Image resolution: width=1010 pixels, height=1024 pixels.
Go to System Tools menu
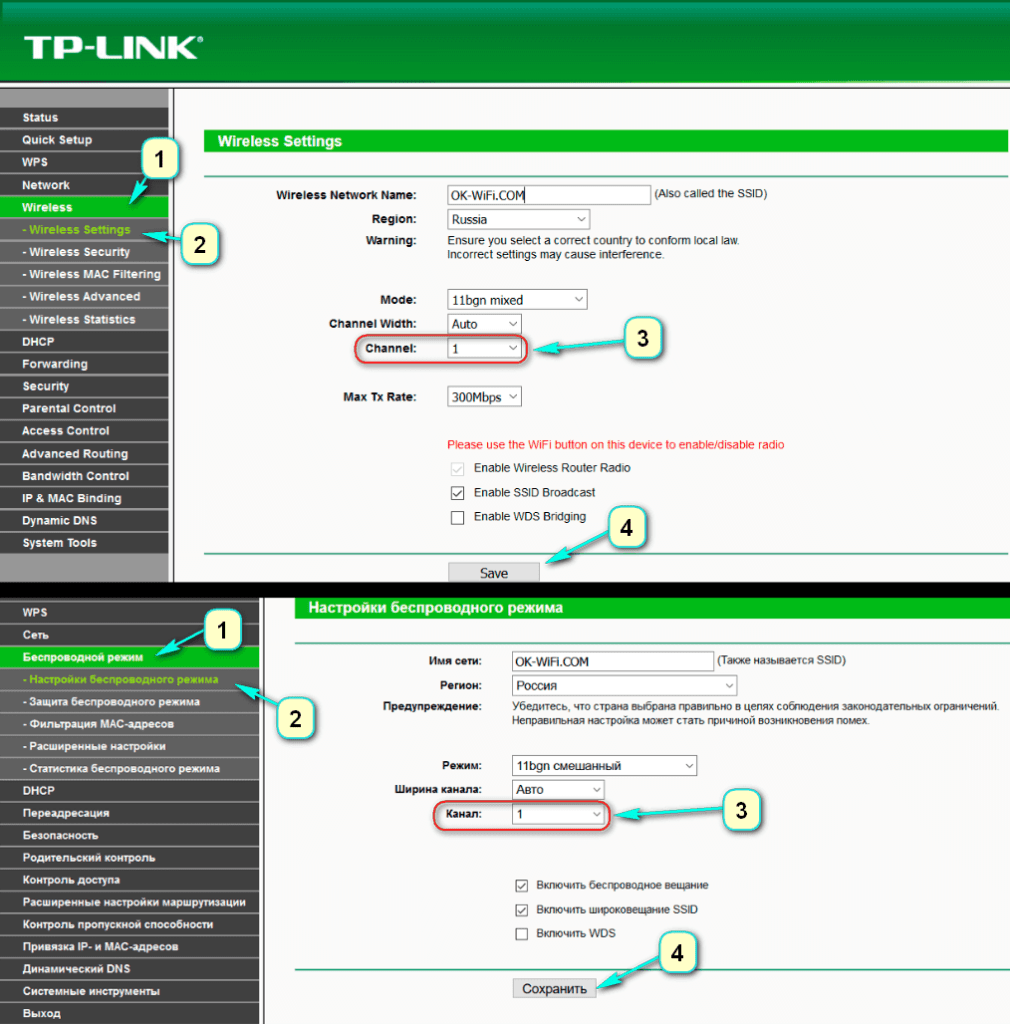60,543
